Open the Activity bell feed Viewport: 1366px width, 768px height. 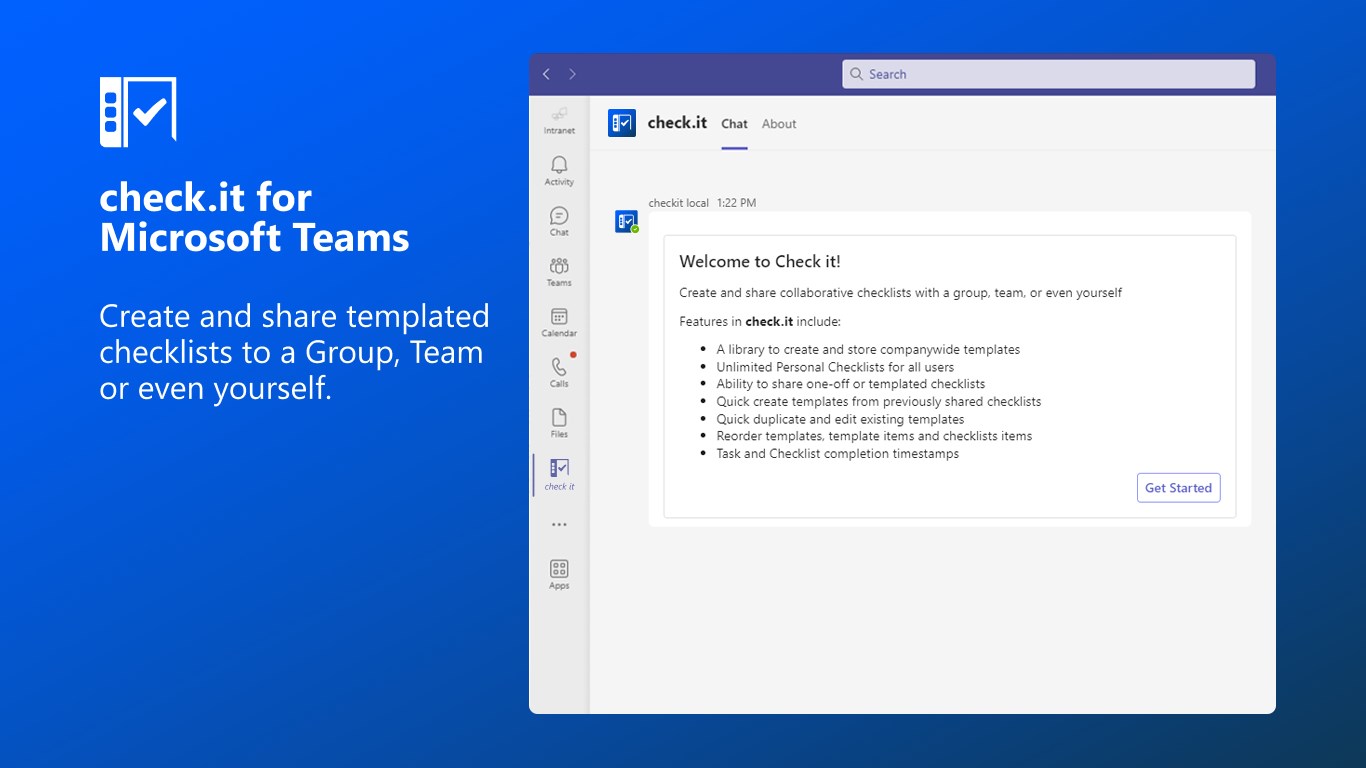tap(559, 171)
